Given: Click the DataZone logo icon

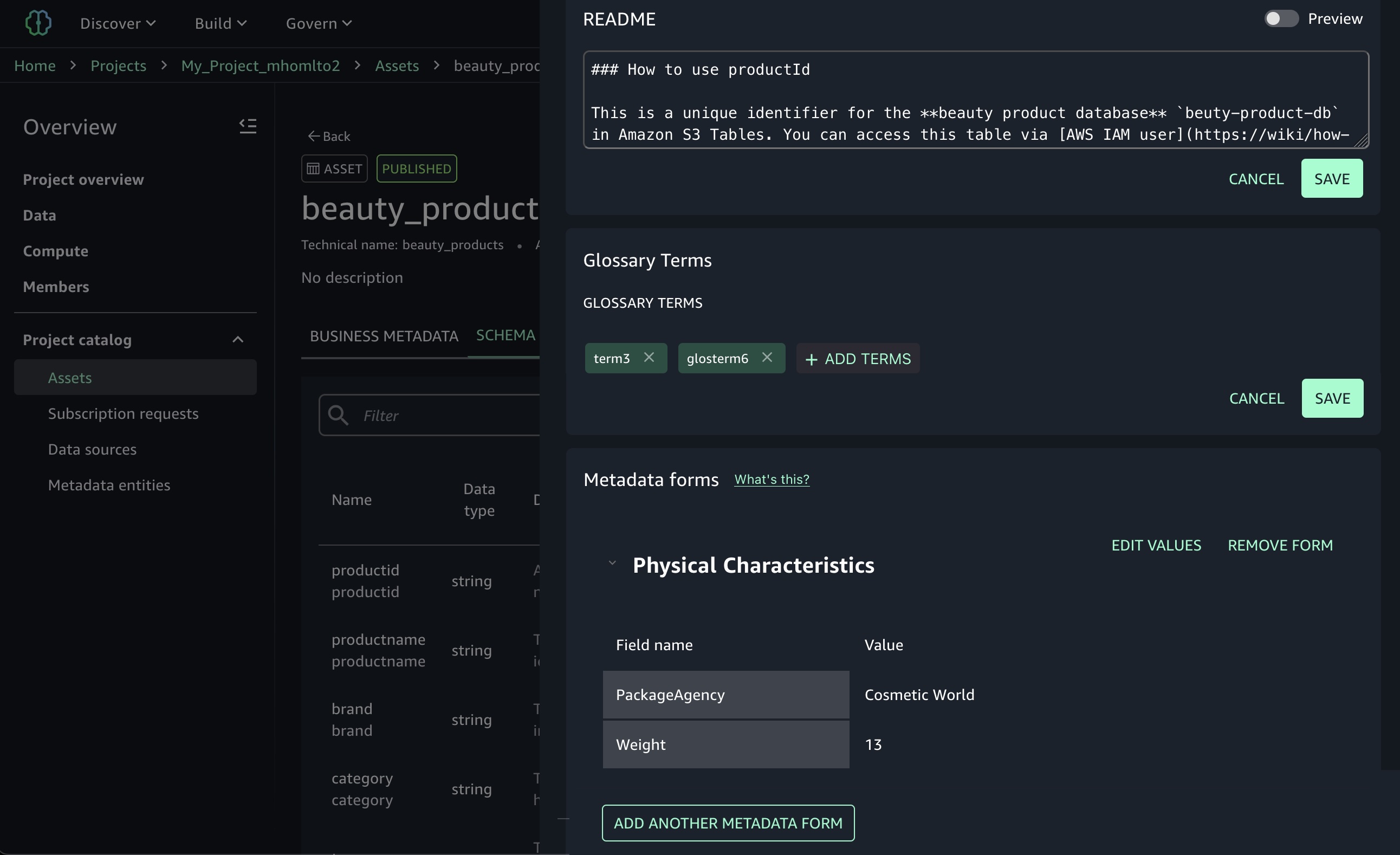Looking at the screenshot, I should (x=38, y=23).
